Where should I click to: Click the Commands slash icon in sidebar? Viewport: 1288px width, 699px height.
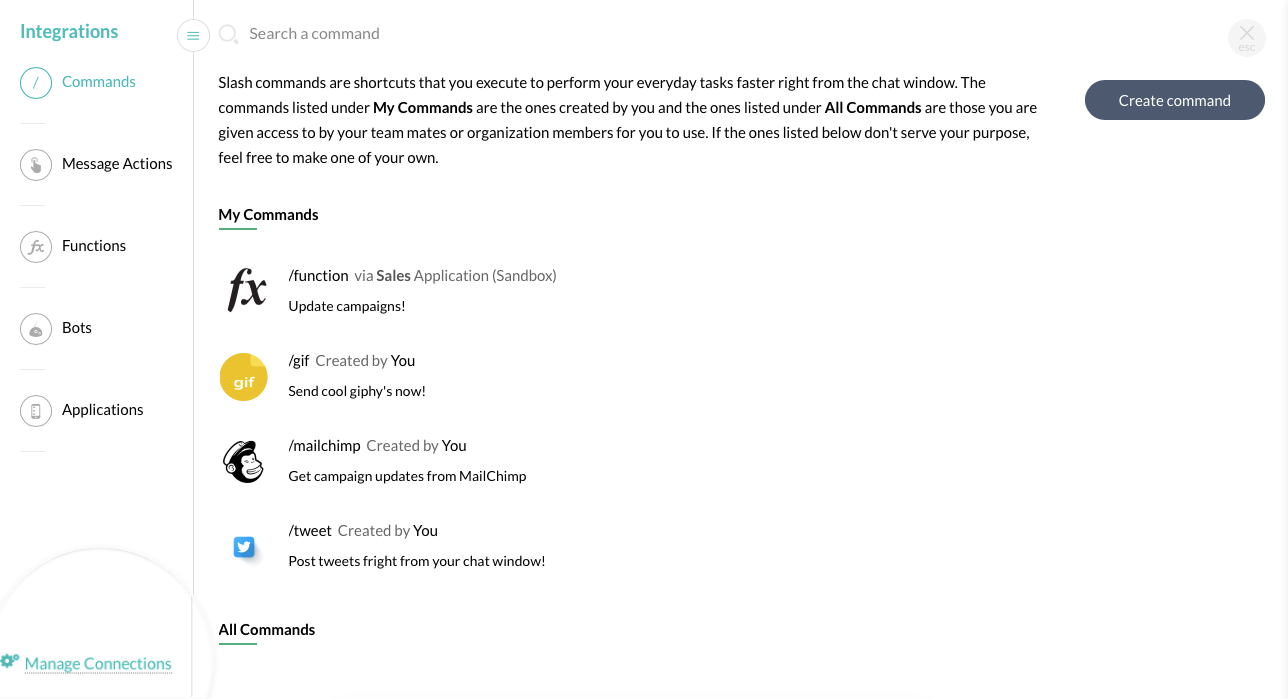[x=36, y=82]
